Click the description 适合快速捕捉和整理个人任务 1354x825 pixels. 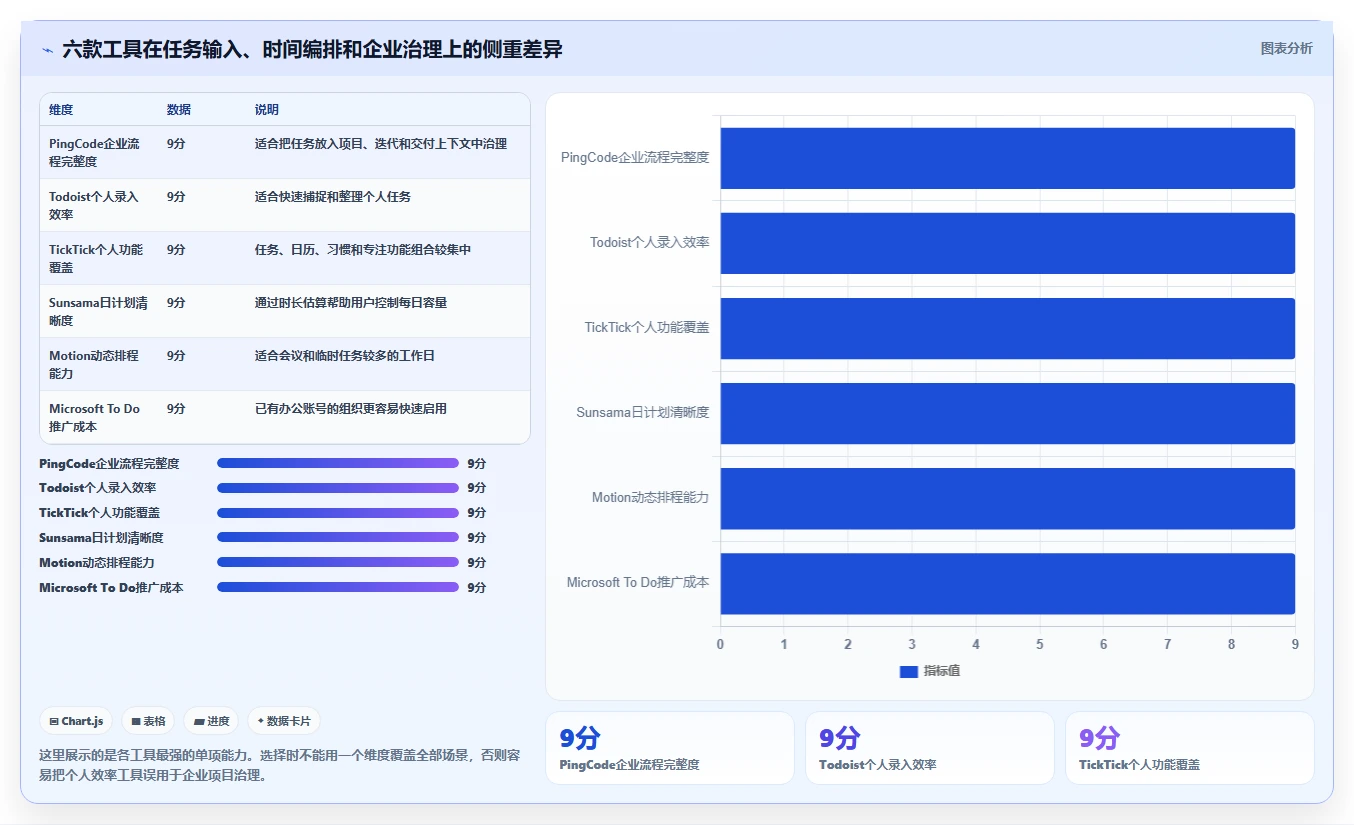point(333,196)
